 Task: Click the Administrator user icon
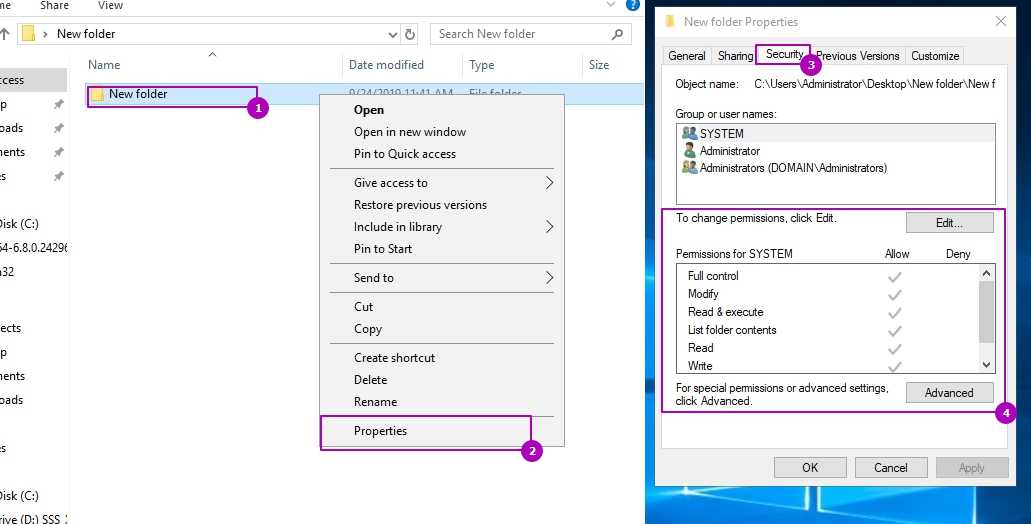click(688, 151)
